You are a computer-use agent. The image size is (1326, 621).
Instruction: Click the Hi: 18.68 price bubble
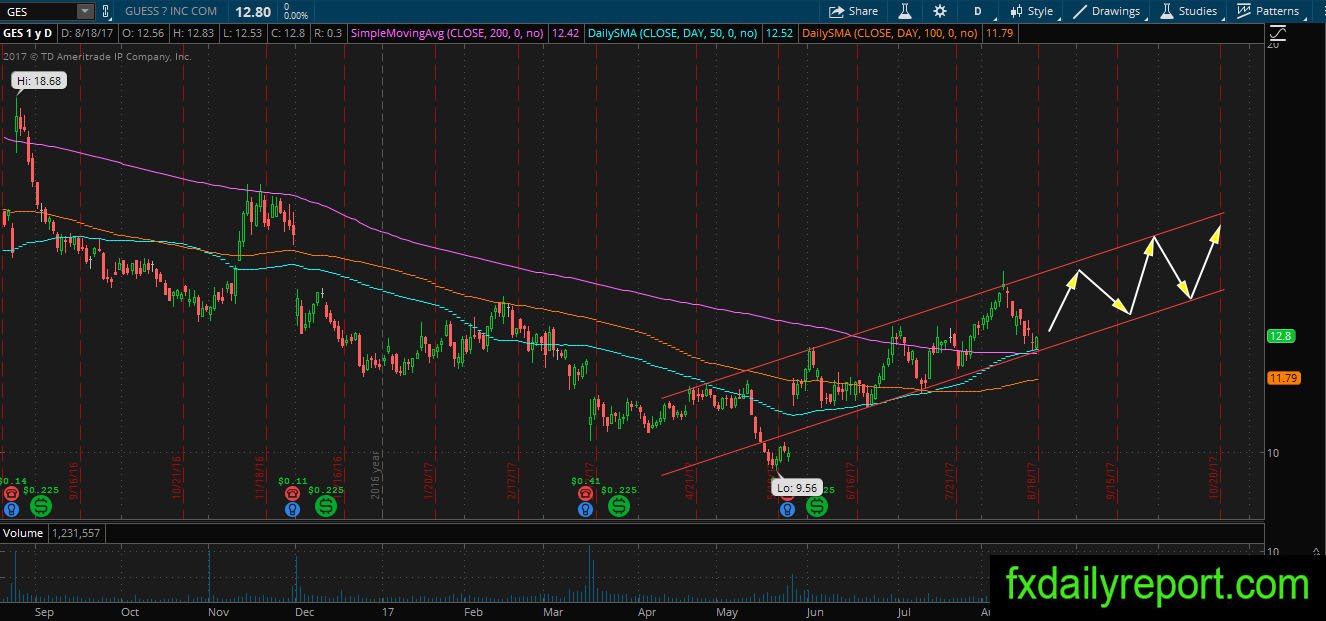click(x=39, y=80)
